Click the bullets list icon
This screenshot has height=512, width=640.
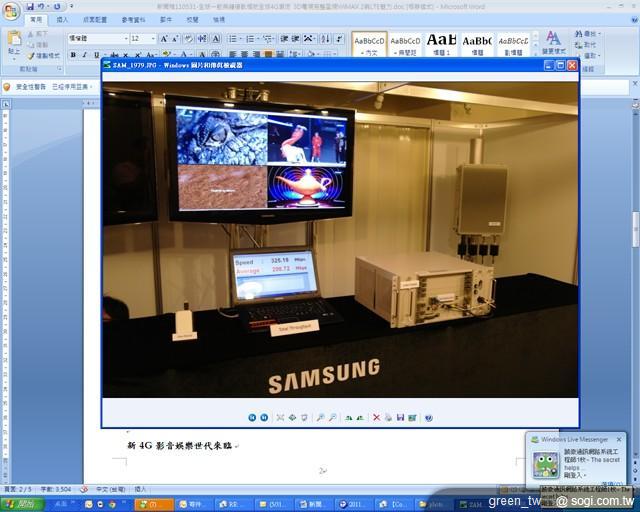233,39
